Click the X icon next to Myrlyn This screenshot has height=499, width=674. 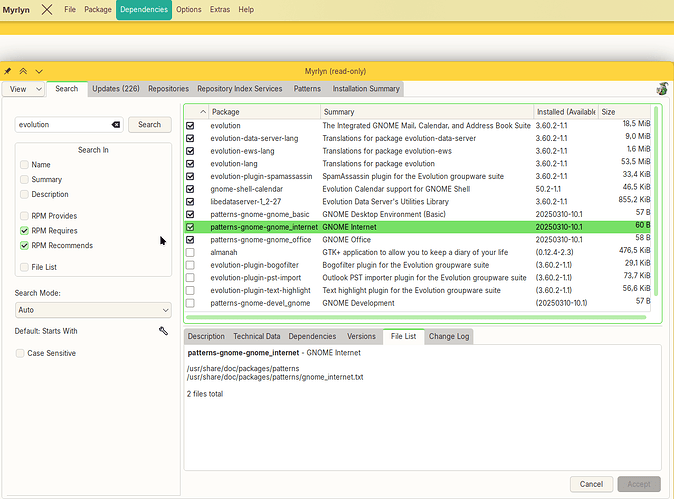(47, 9)
